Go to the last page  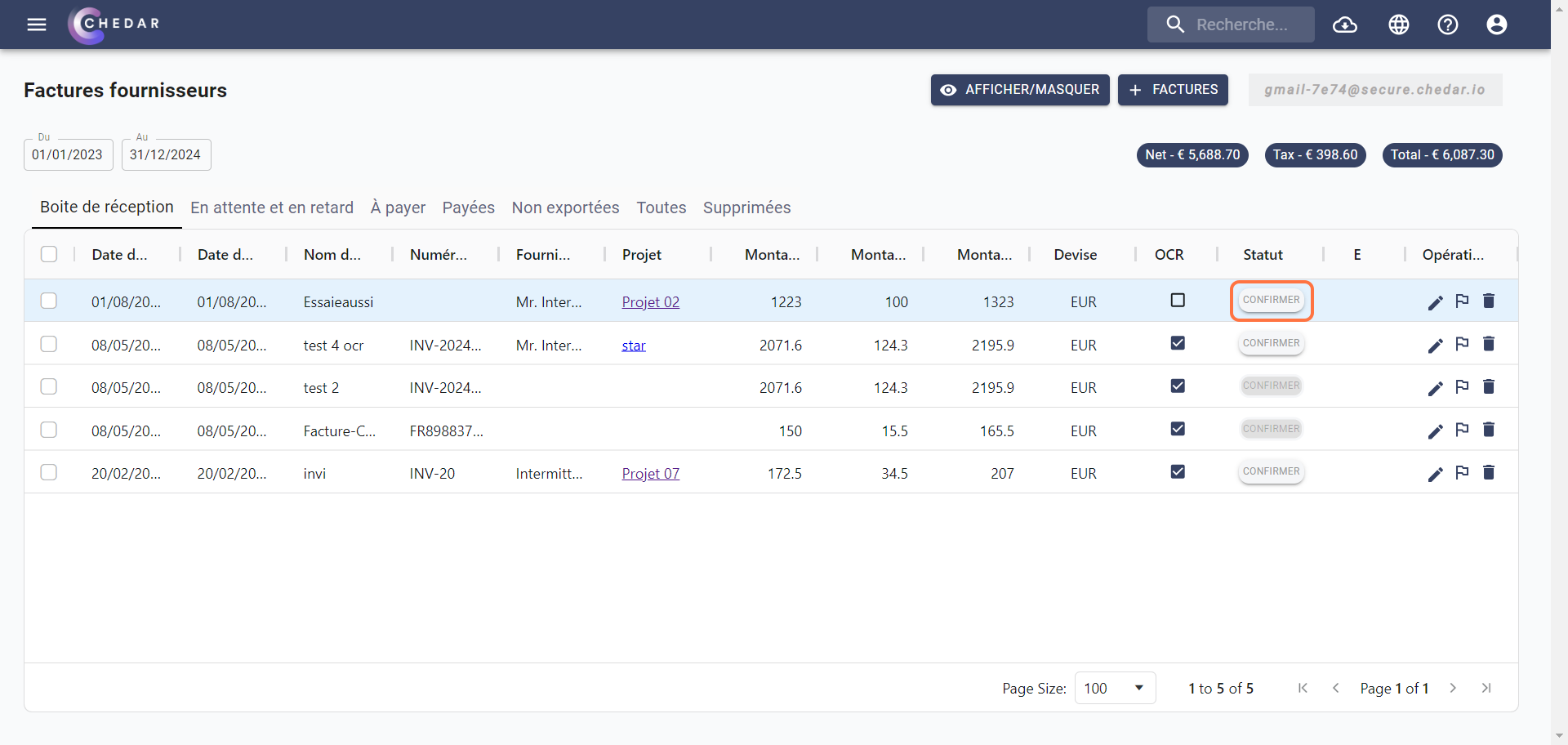1486,688
